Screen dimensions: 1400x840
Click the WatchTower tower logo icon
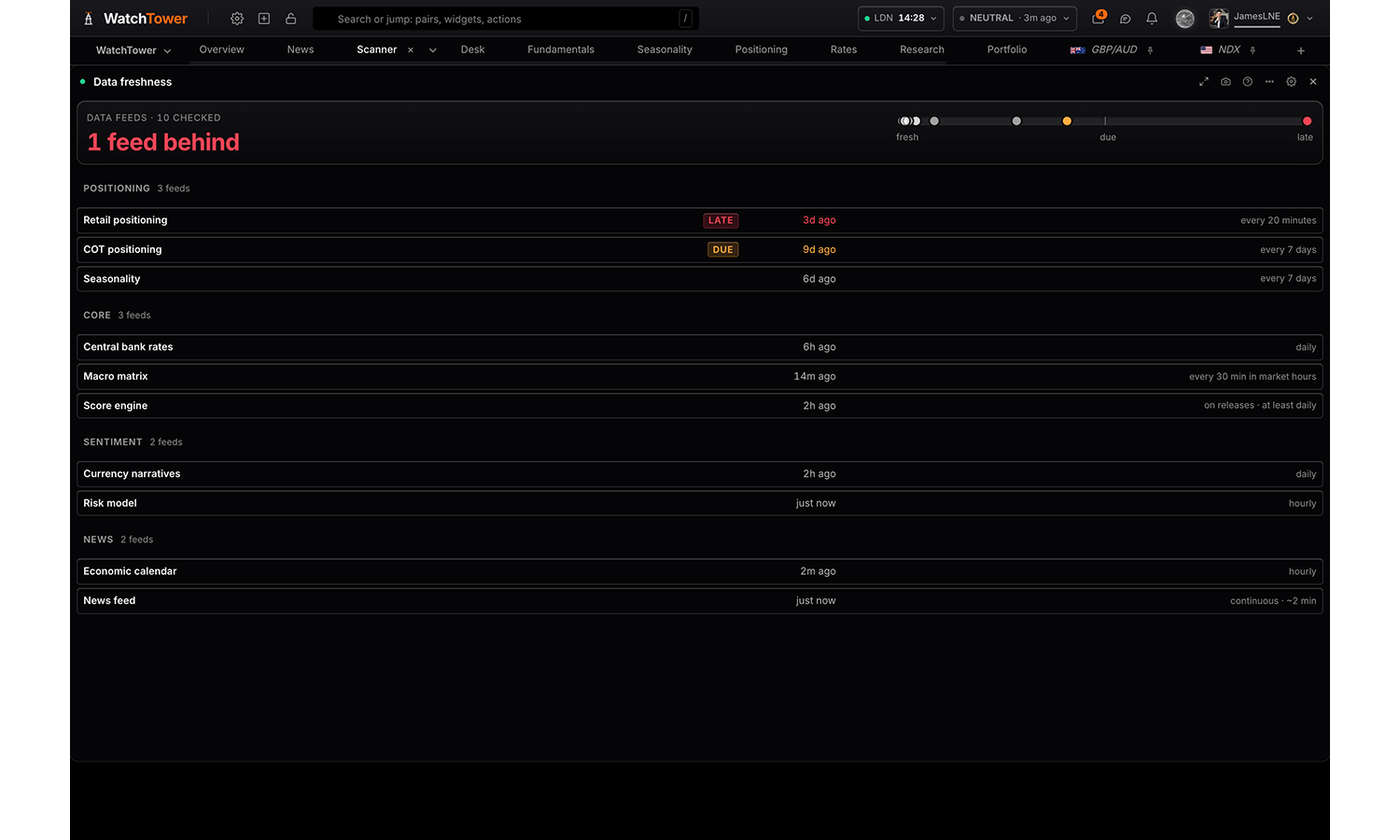[89, 19]
